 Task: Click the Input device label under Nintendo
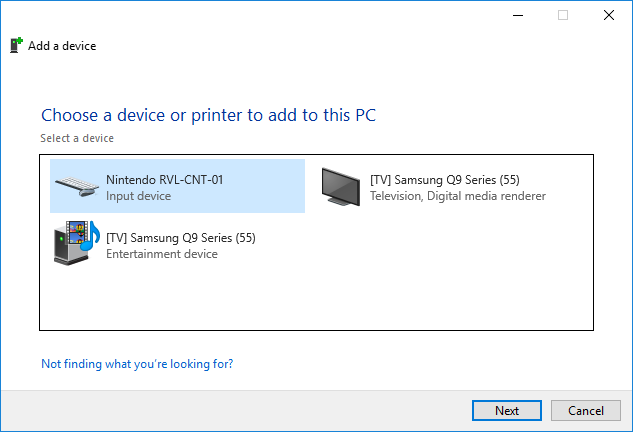click(x=138, y=196)
